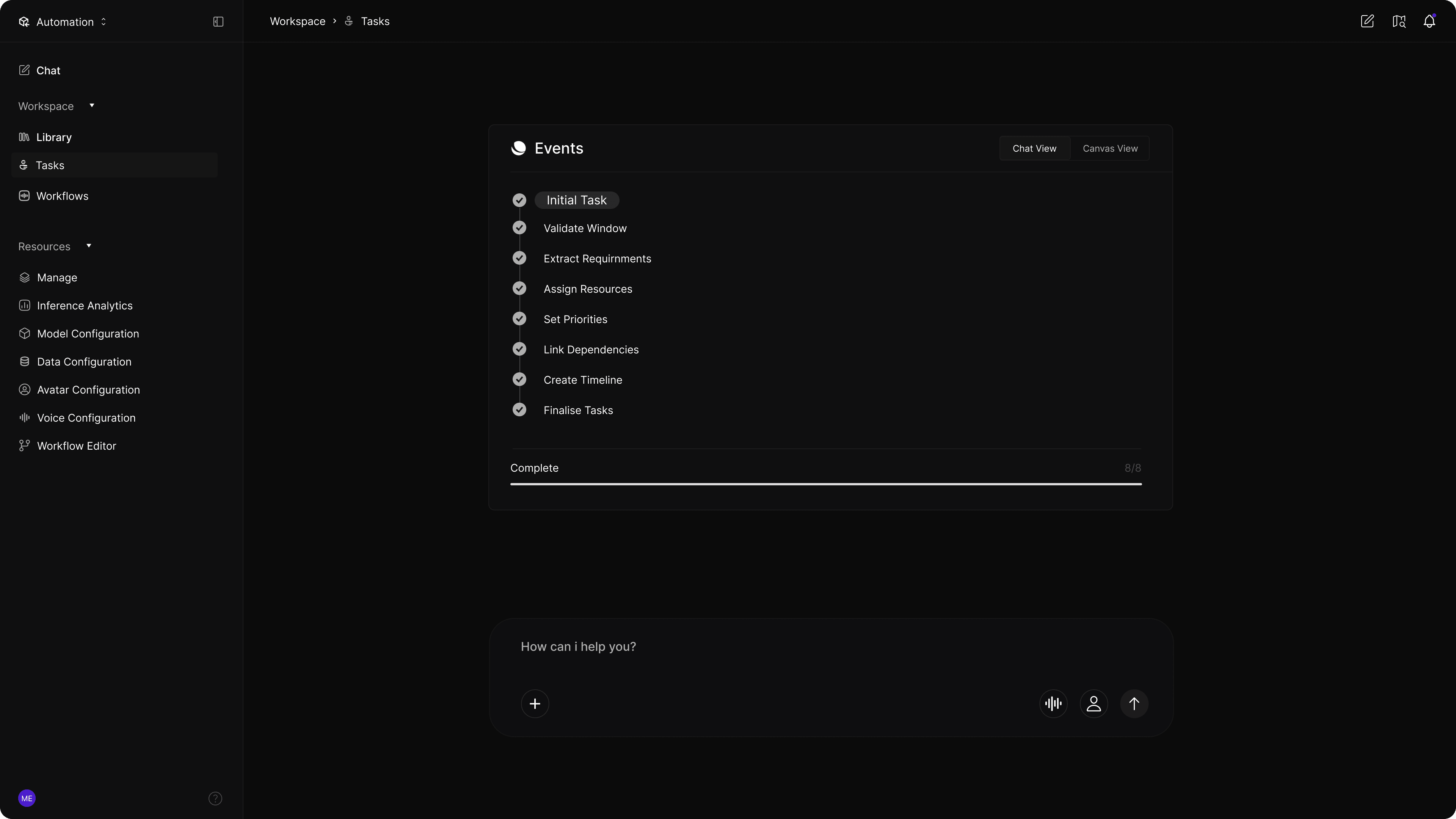This screenshot has height=819, width=1456.
Task: Click the plus attachment button
Action: click(535, 704)
